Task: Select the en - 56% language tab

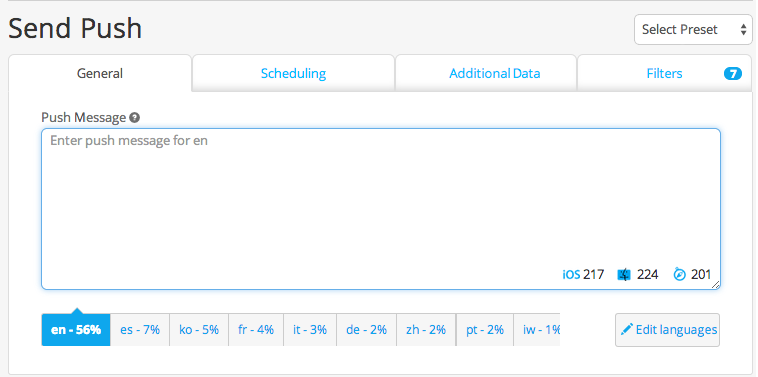Action: [x=76, y=330]
